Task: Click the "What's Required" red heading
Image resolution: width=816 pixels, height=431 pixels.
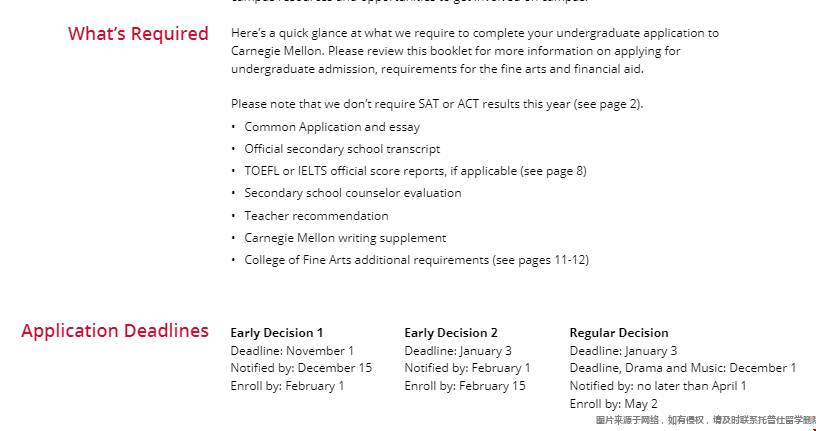Action: pyautogui.click(x=138, y=34)
